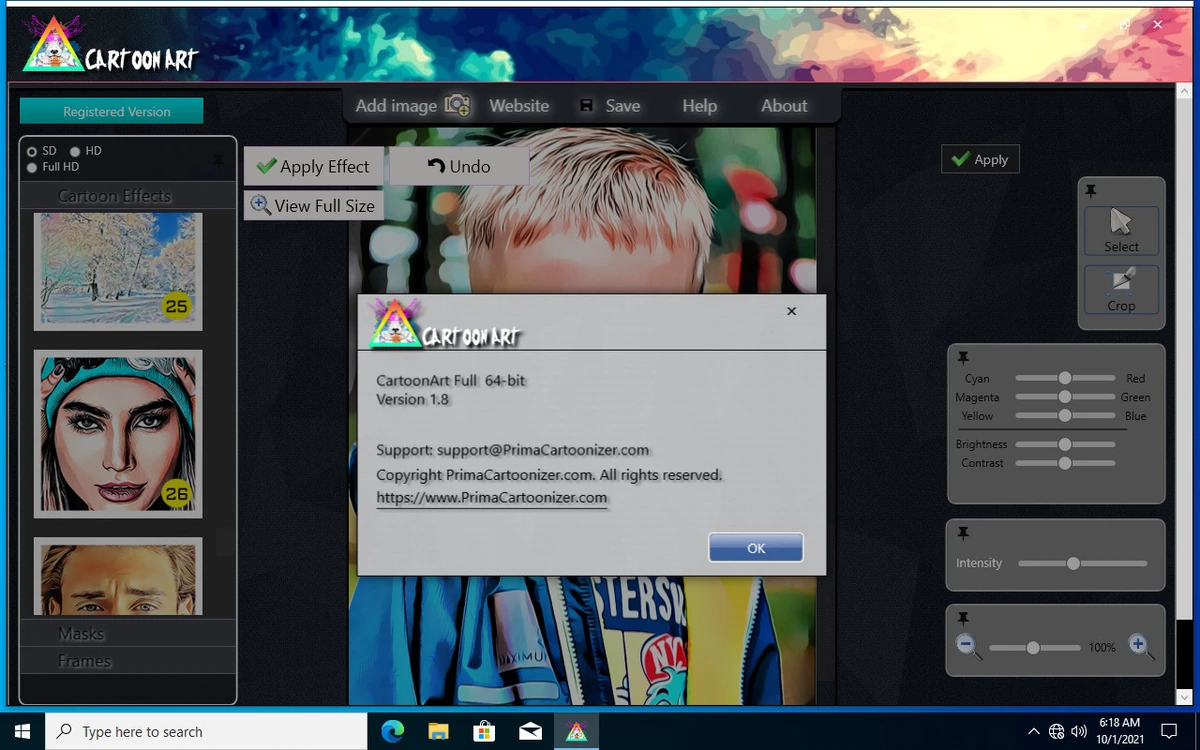Adjust the Contrast slider
1200x750 pixels.
[x=1065, y=463]
